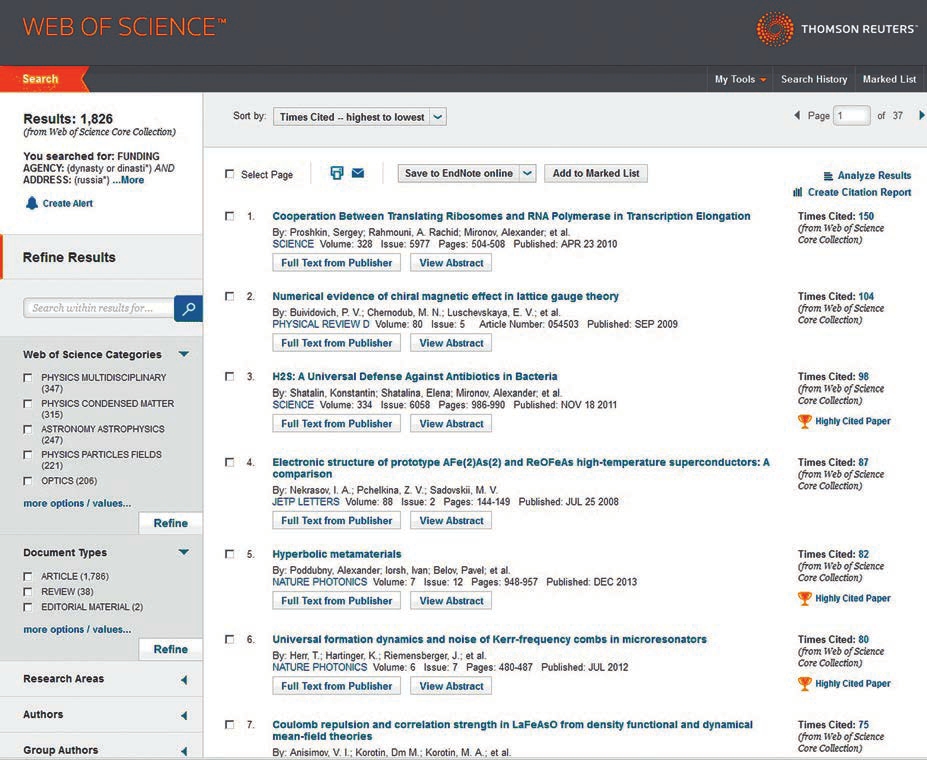Tick checkbox for result 2
The height and width of the screenshot is (760, 927).
tap(229, 297)
